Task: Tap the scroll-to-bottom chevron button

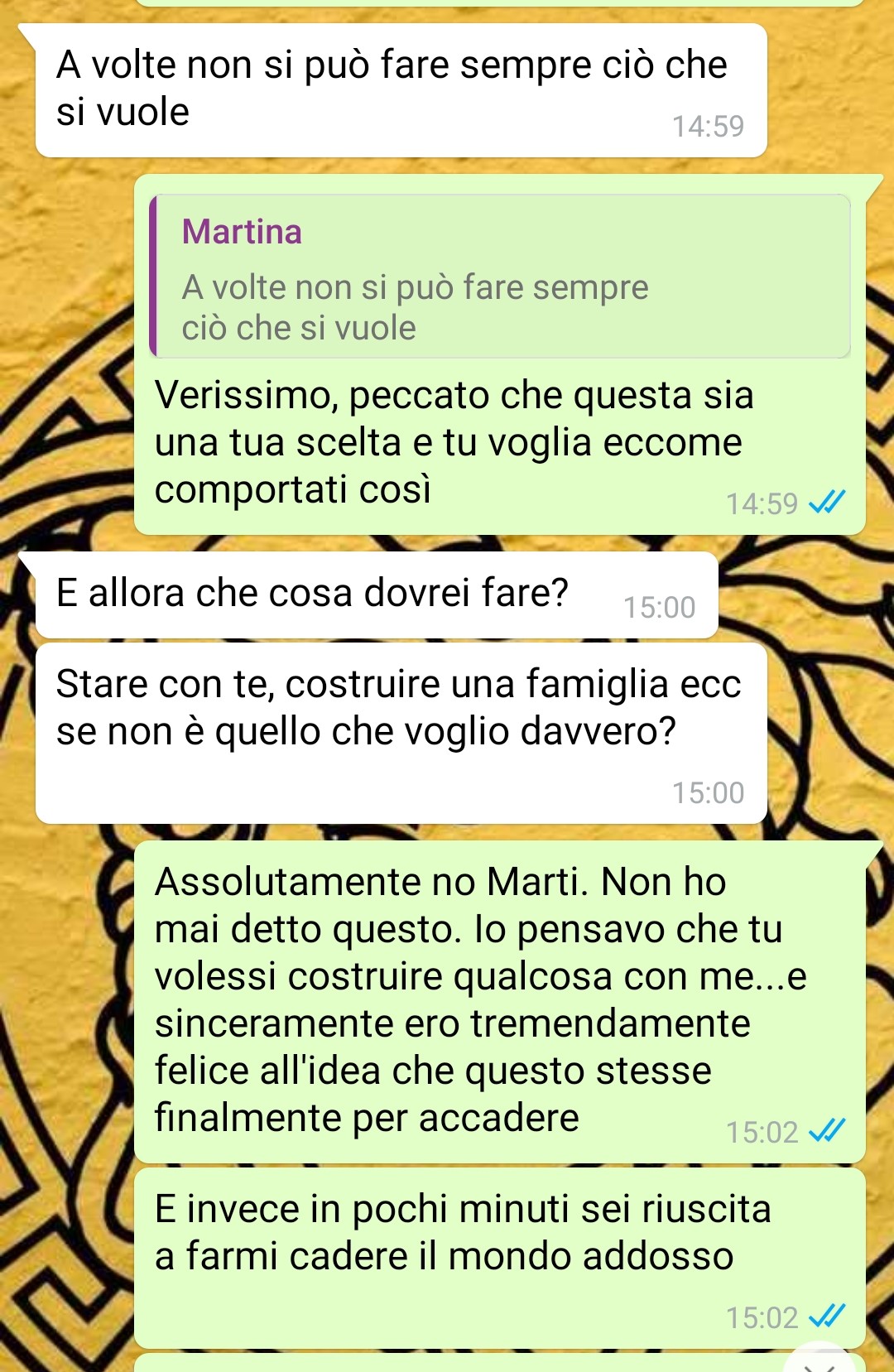Action: 820,1360
